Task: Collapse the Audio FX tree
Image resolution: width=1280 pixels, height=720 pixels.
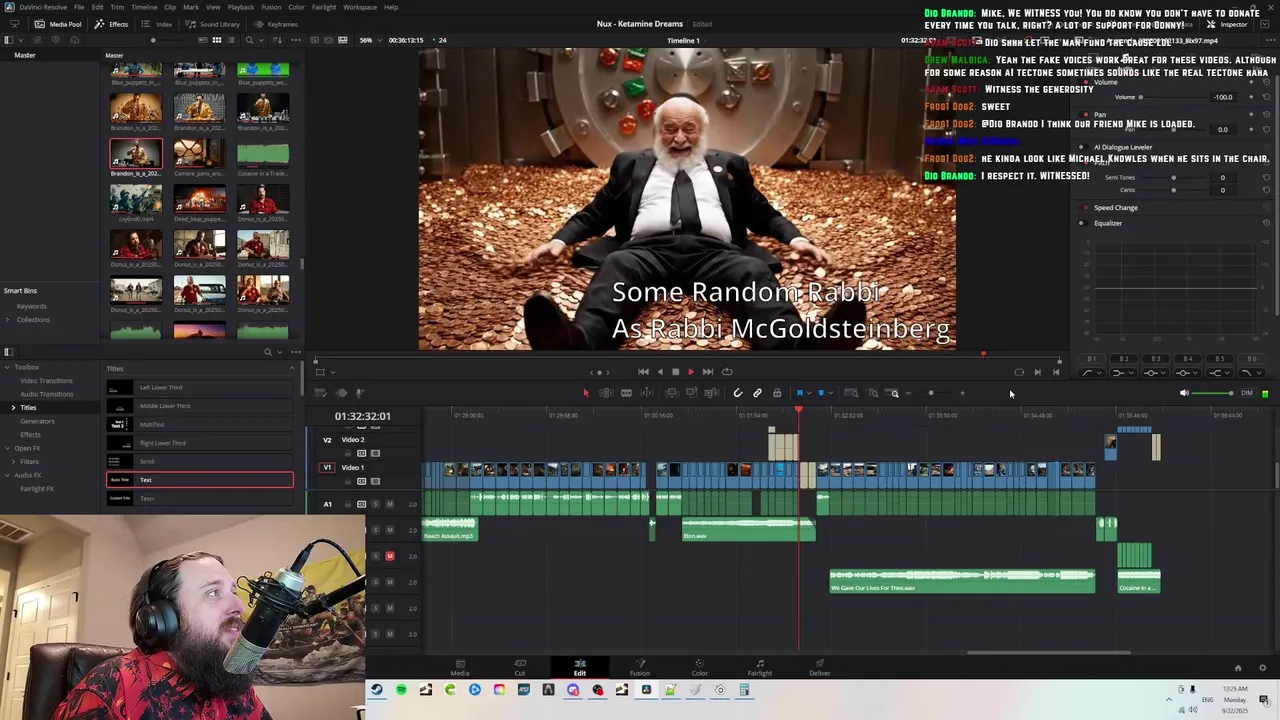Action: (7, 475)
